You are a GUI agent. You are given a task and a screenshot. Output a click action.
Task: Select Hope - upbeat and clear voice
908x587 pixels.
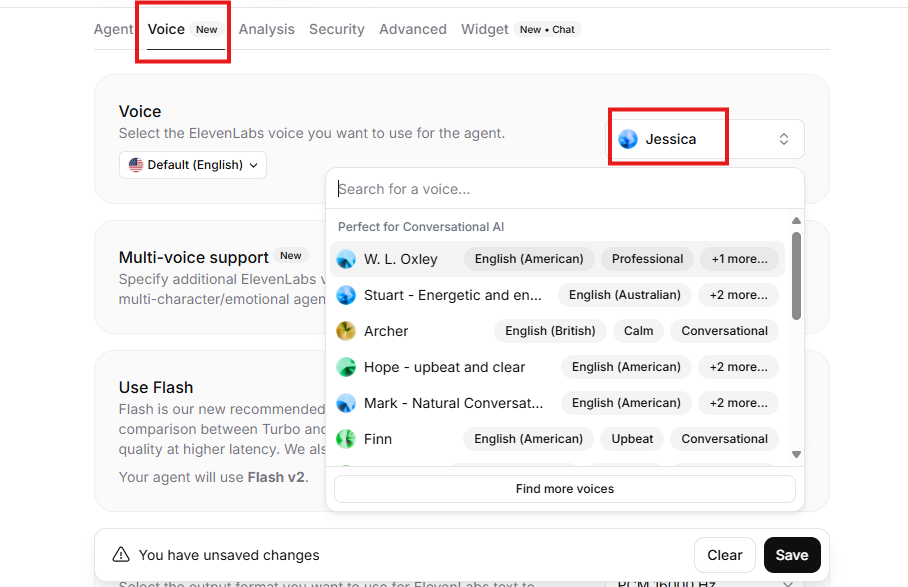[x=557, y=367]
